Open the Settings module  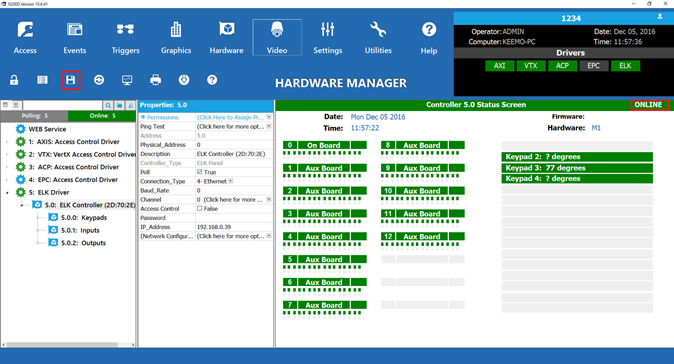[328, 38]
